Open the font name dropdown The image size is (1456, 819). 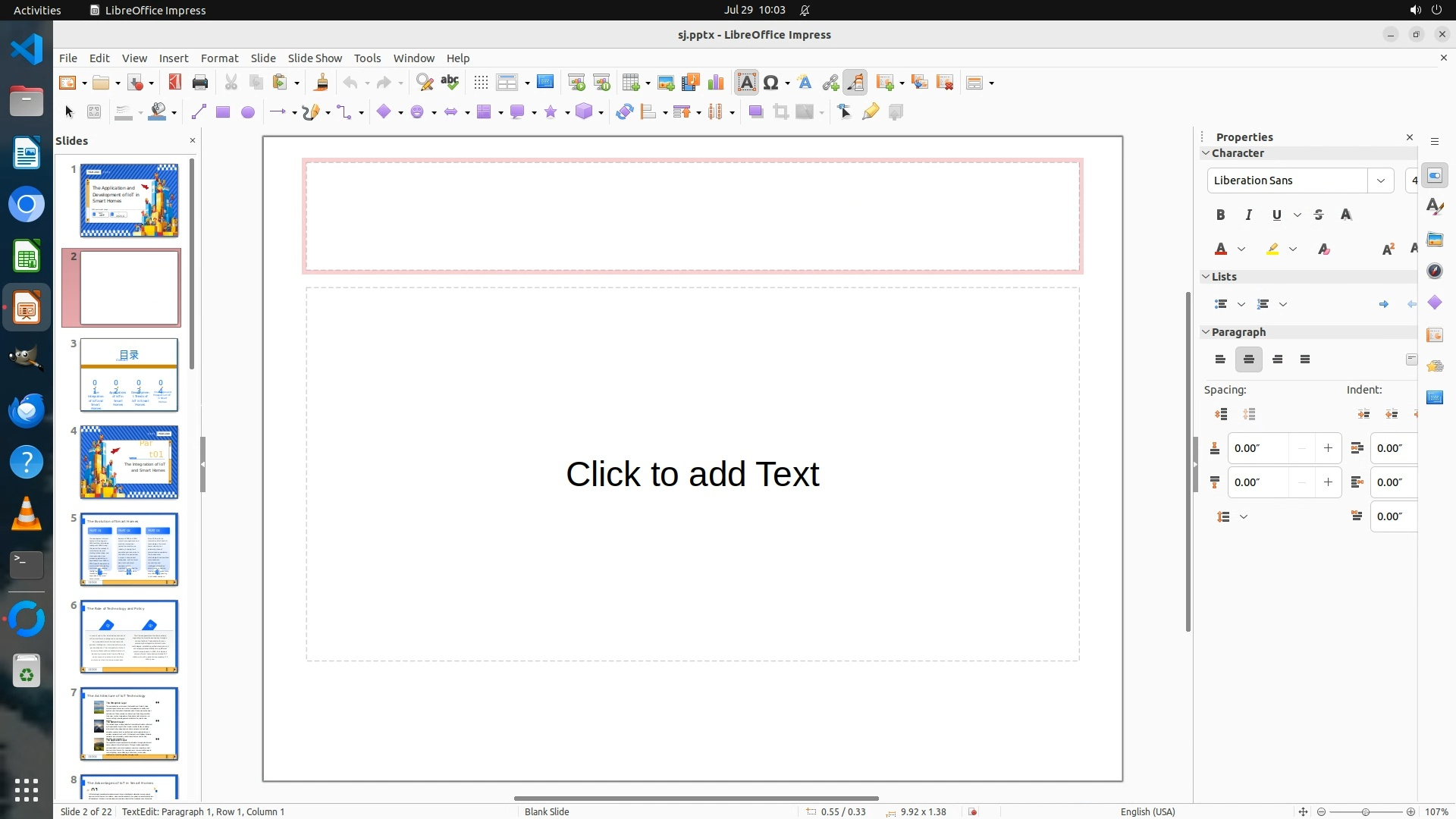pyautogui.click(x=1380, y=180)
